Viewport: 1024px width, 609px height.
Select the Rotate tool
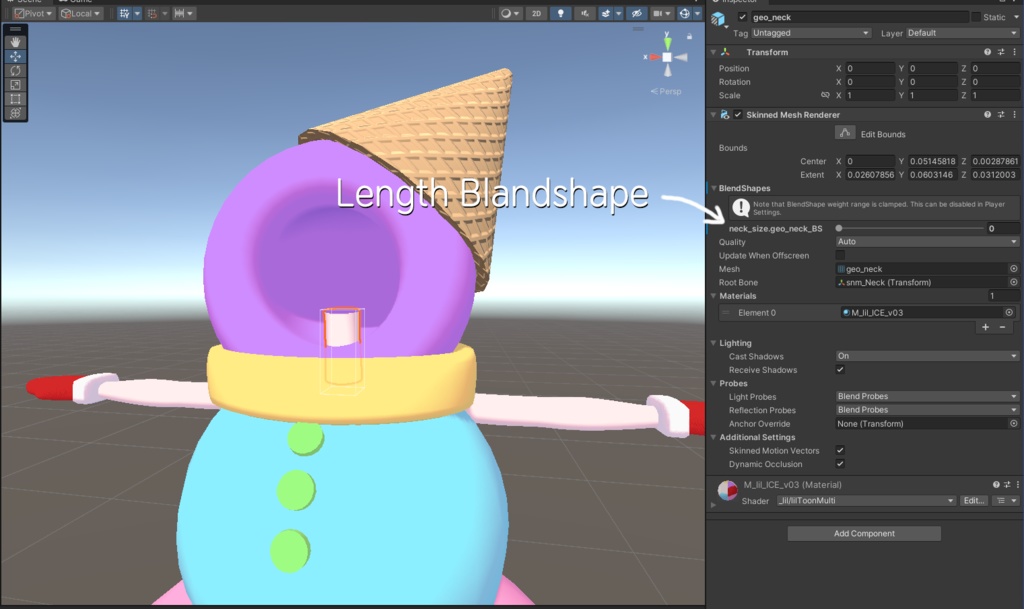coord(15,70)
